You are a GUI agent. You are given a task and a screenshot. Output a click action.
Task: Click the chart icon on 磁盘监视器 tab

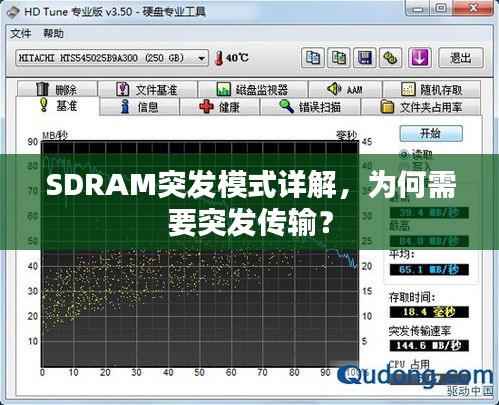point(223,89)
